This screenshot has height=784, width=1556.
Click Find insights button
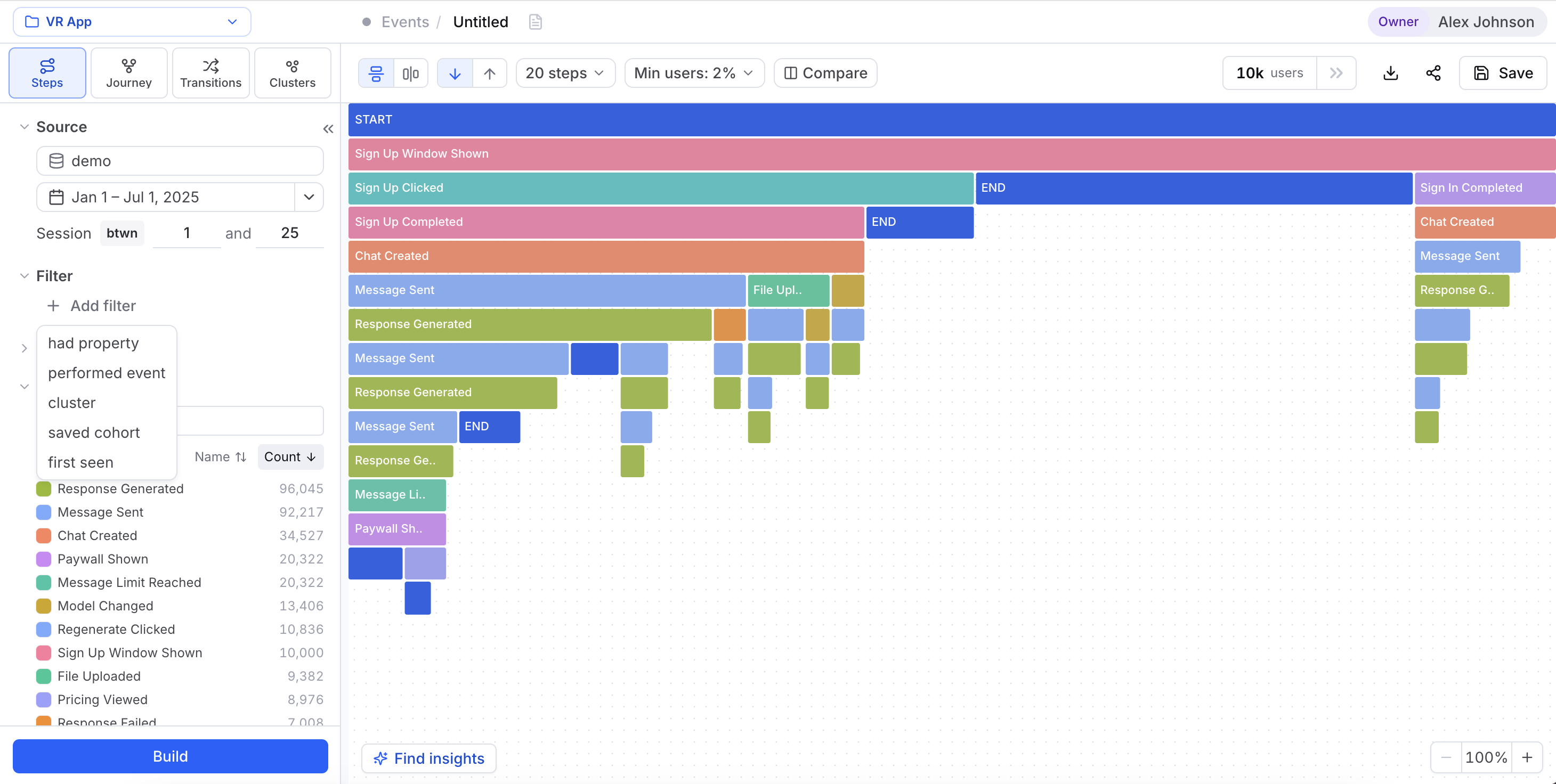point(429,758)
